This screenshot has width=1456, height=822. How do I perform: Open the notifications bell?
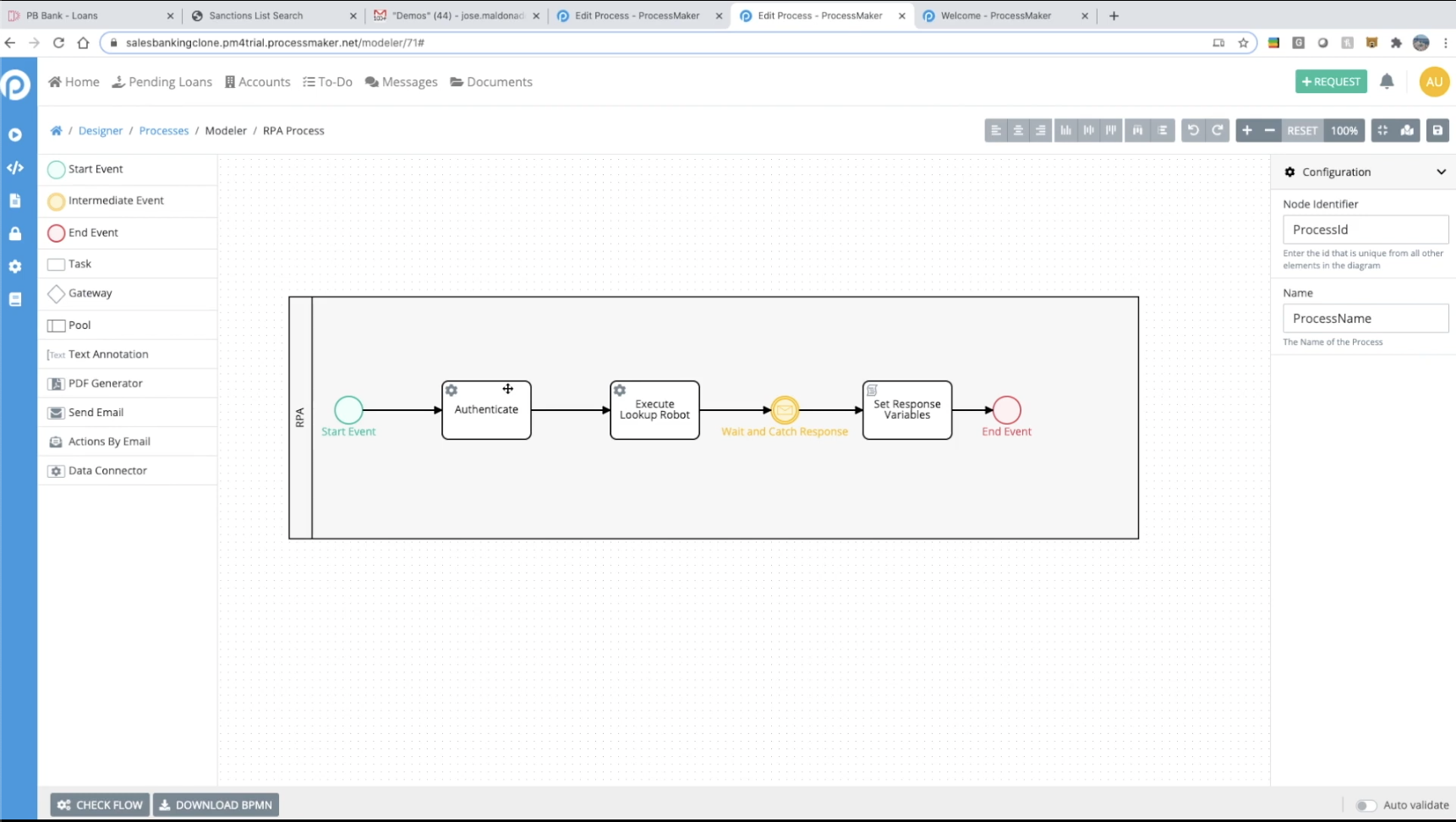click(1387, 81)
